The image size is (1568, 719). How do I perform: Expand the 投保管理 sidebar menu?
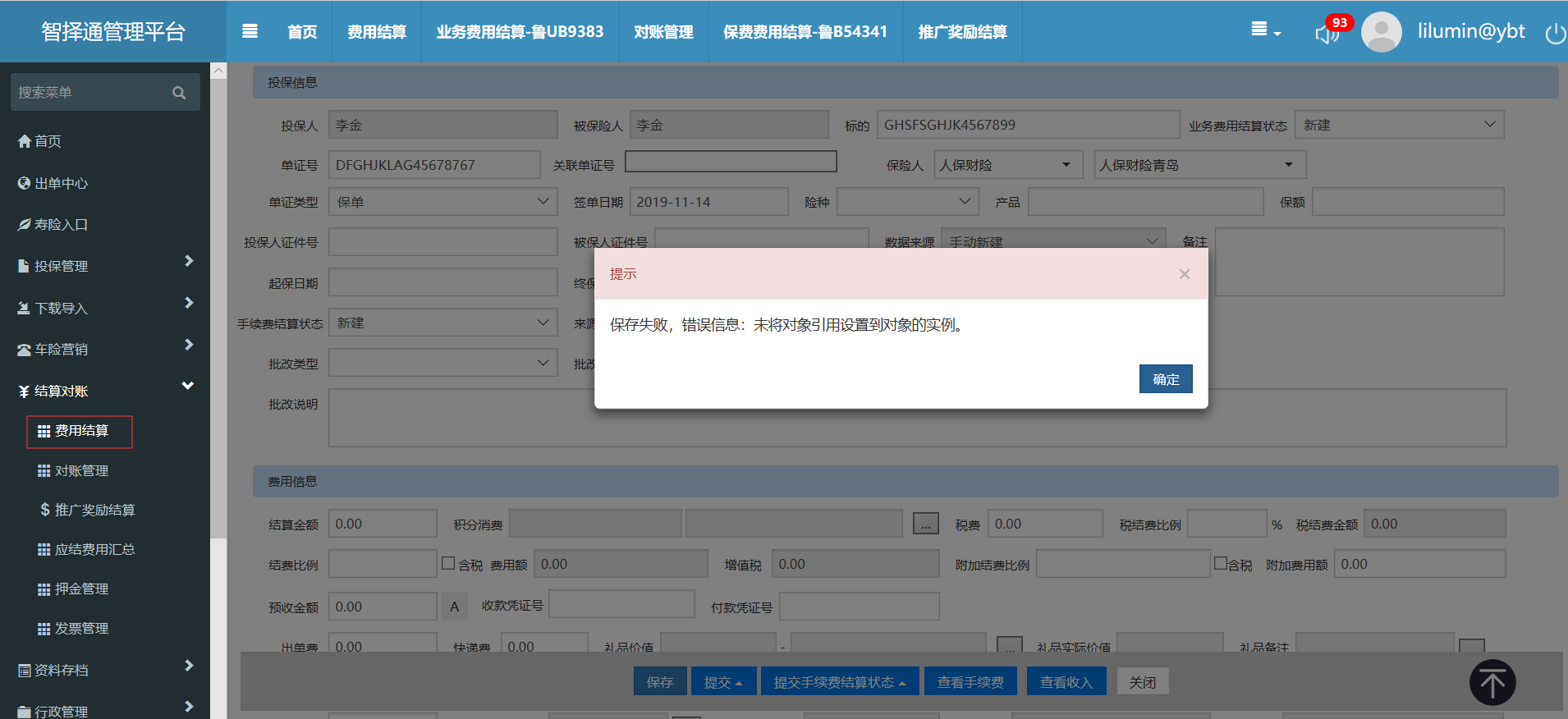105,266
